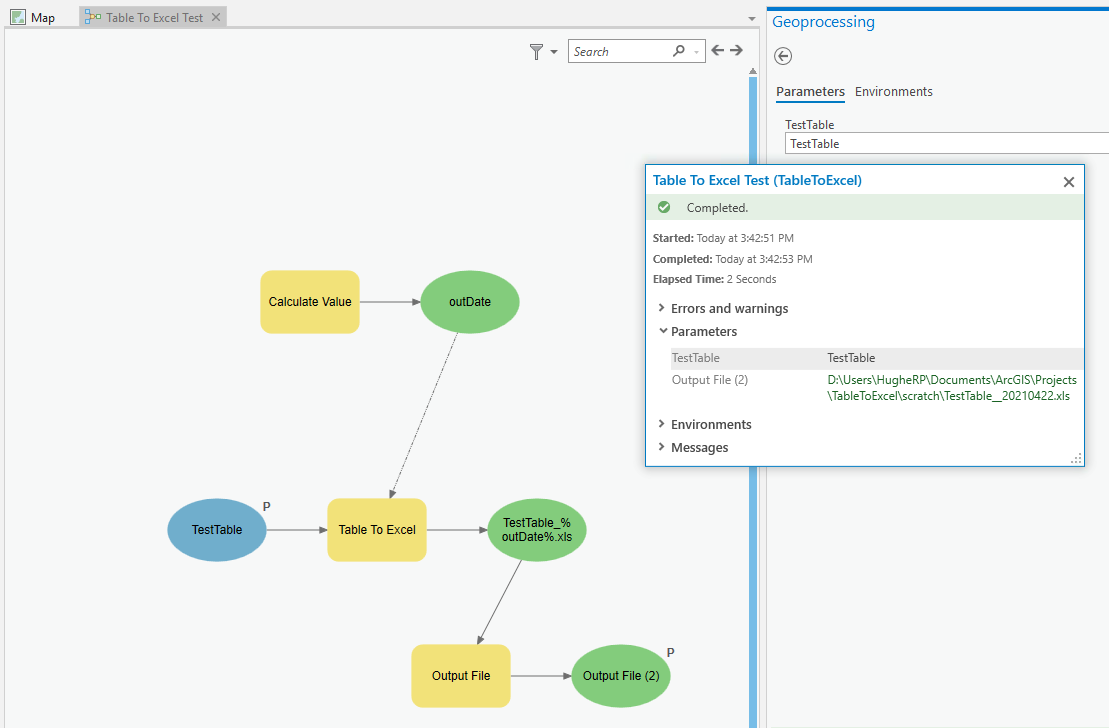Click the filter funnel icon
Image resolution: width=1109 pixels, height=728 pixels.
coord(537,51)
